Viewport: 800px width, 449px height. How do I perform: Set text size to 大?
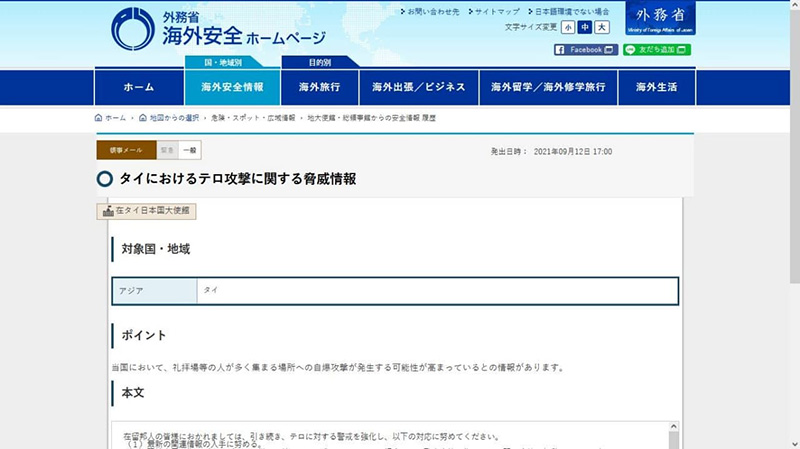(602, 27)
